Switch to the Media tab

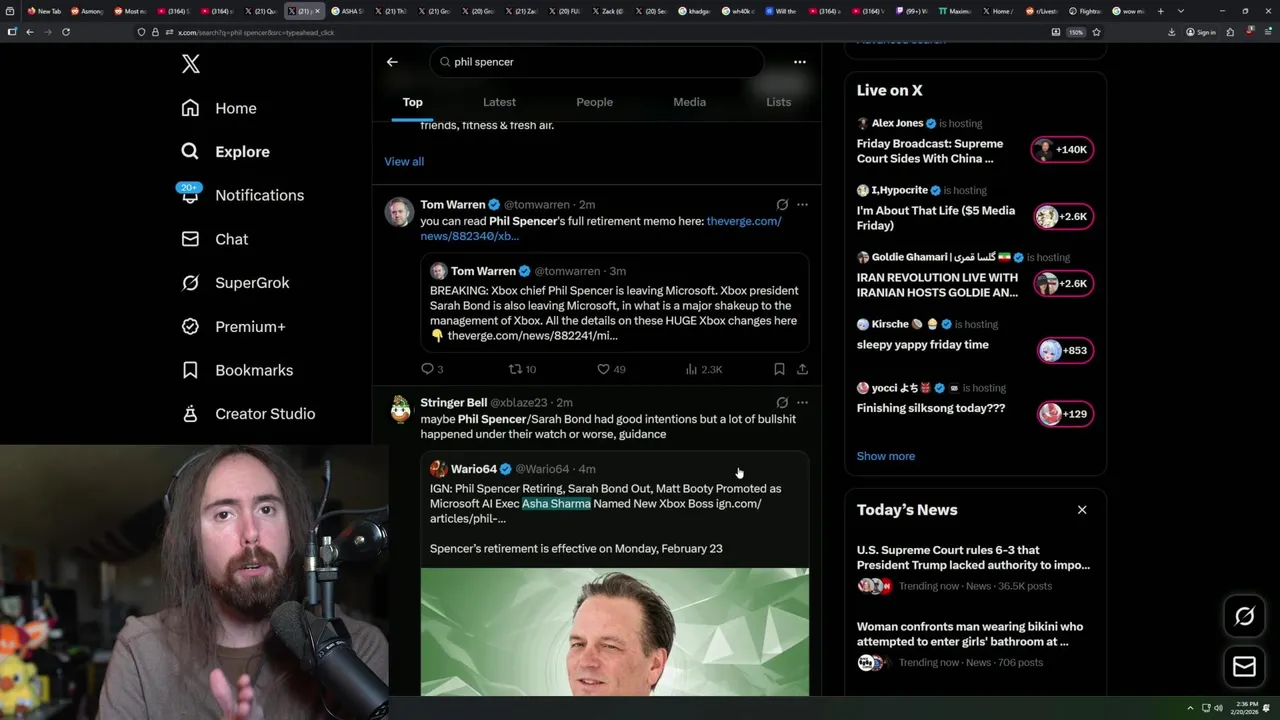[689, 102]
